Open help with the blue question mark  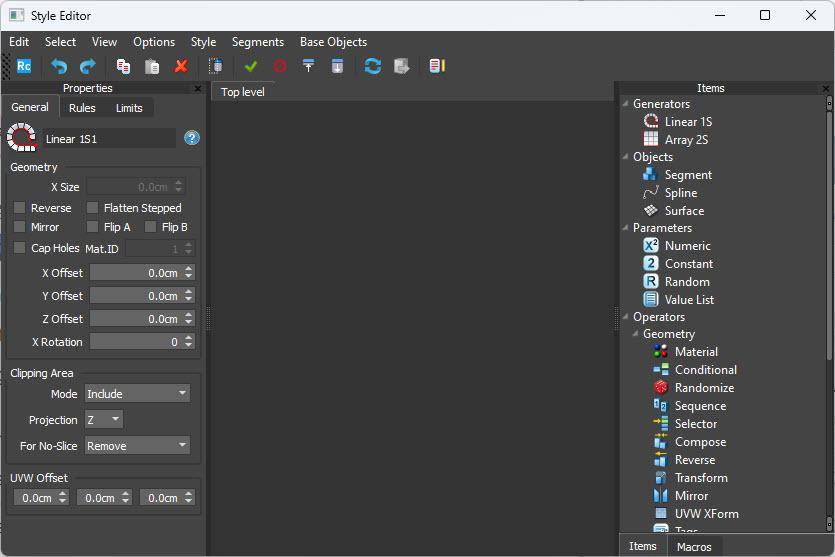pos(192,138)
